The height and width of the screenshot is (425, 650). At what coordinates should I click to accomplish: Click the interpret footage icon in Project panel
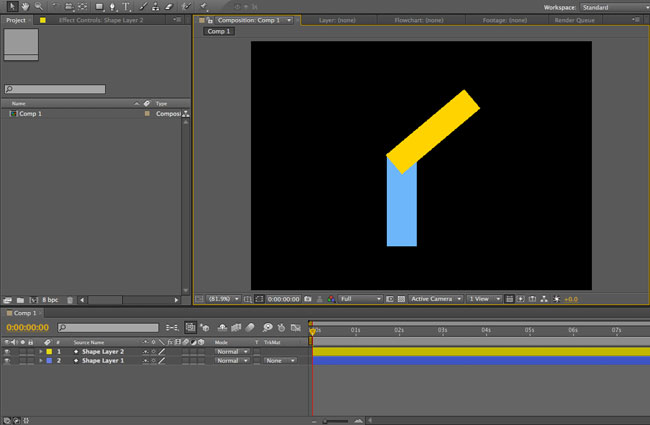(x=7, y=300)
